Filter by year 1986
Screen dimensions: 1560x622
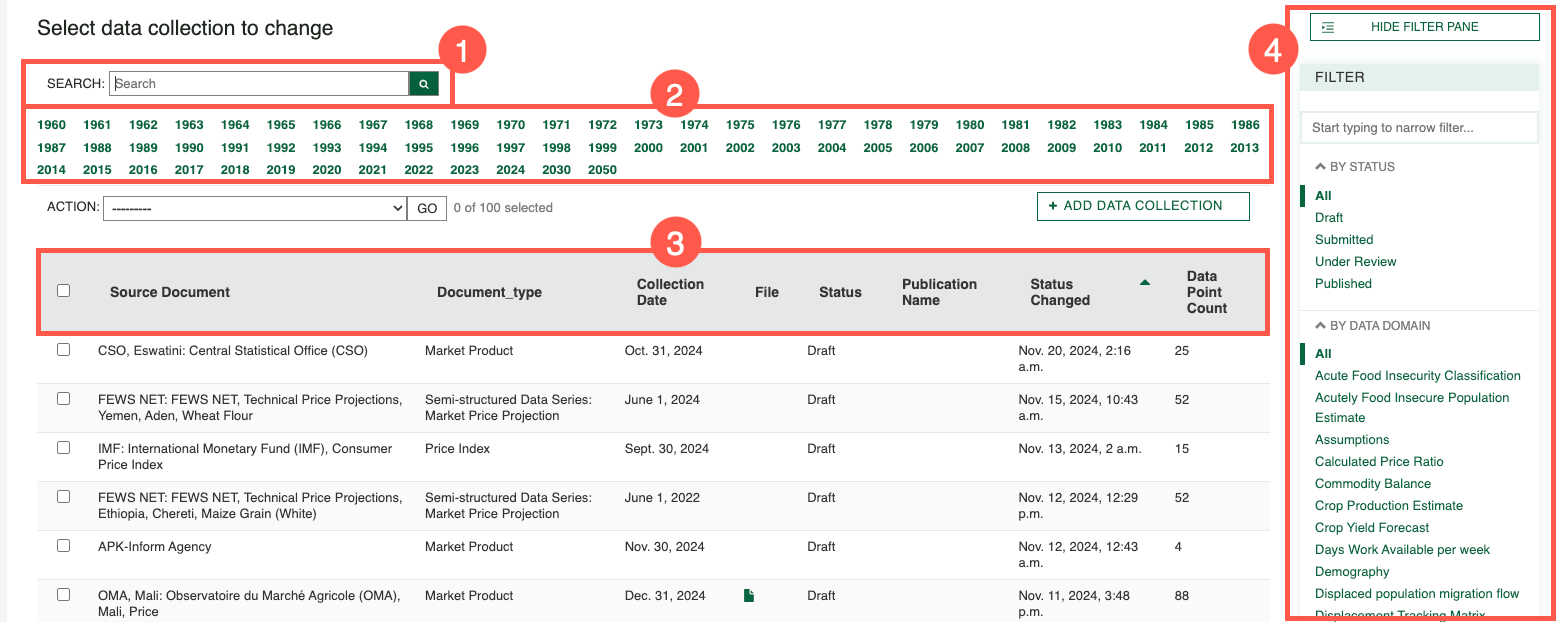click(1245, 125)
